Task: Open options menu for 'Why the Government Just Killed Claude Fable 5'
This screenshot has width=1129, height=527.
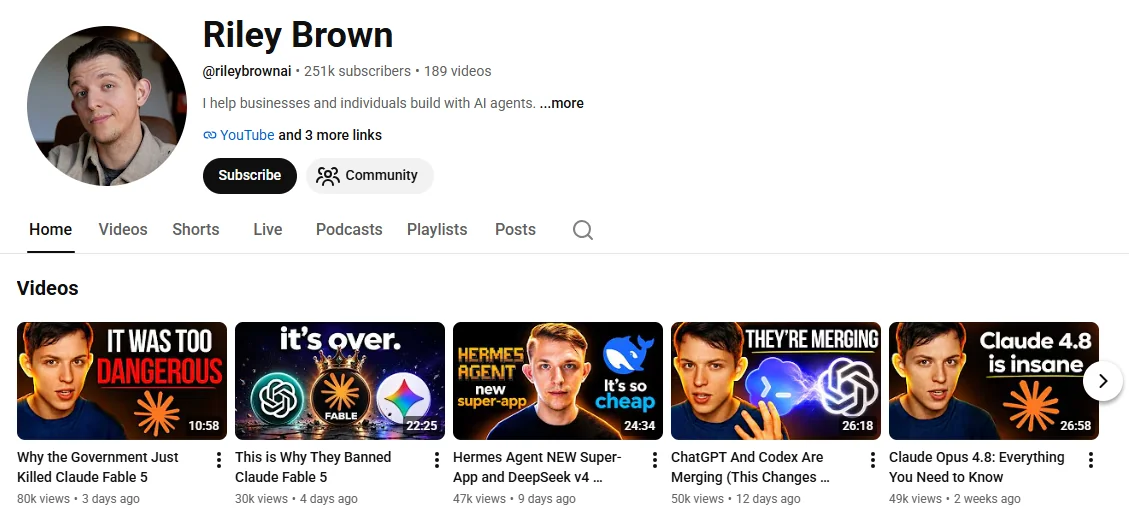Action: pyautogui.click(x=219, y=460)
